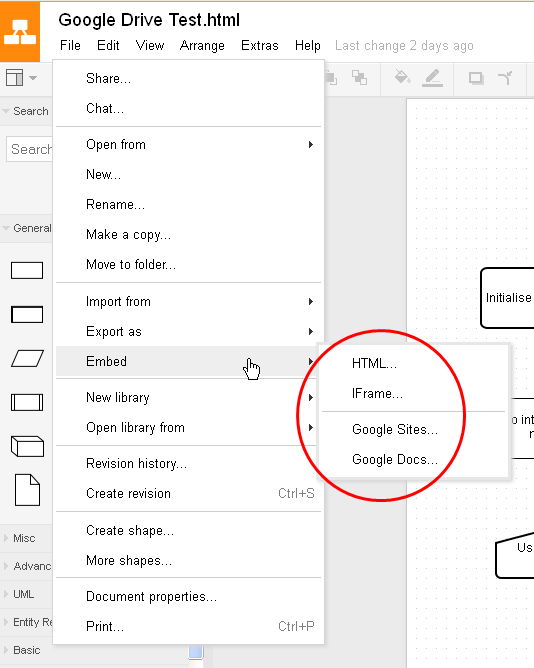Open the Arrange menu
Image resolution: width=534 pixels, height=668 pixels.
pyautogui.click(x=202, y=46)
